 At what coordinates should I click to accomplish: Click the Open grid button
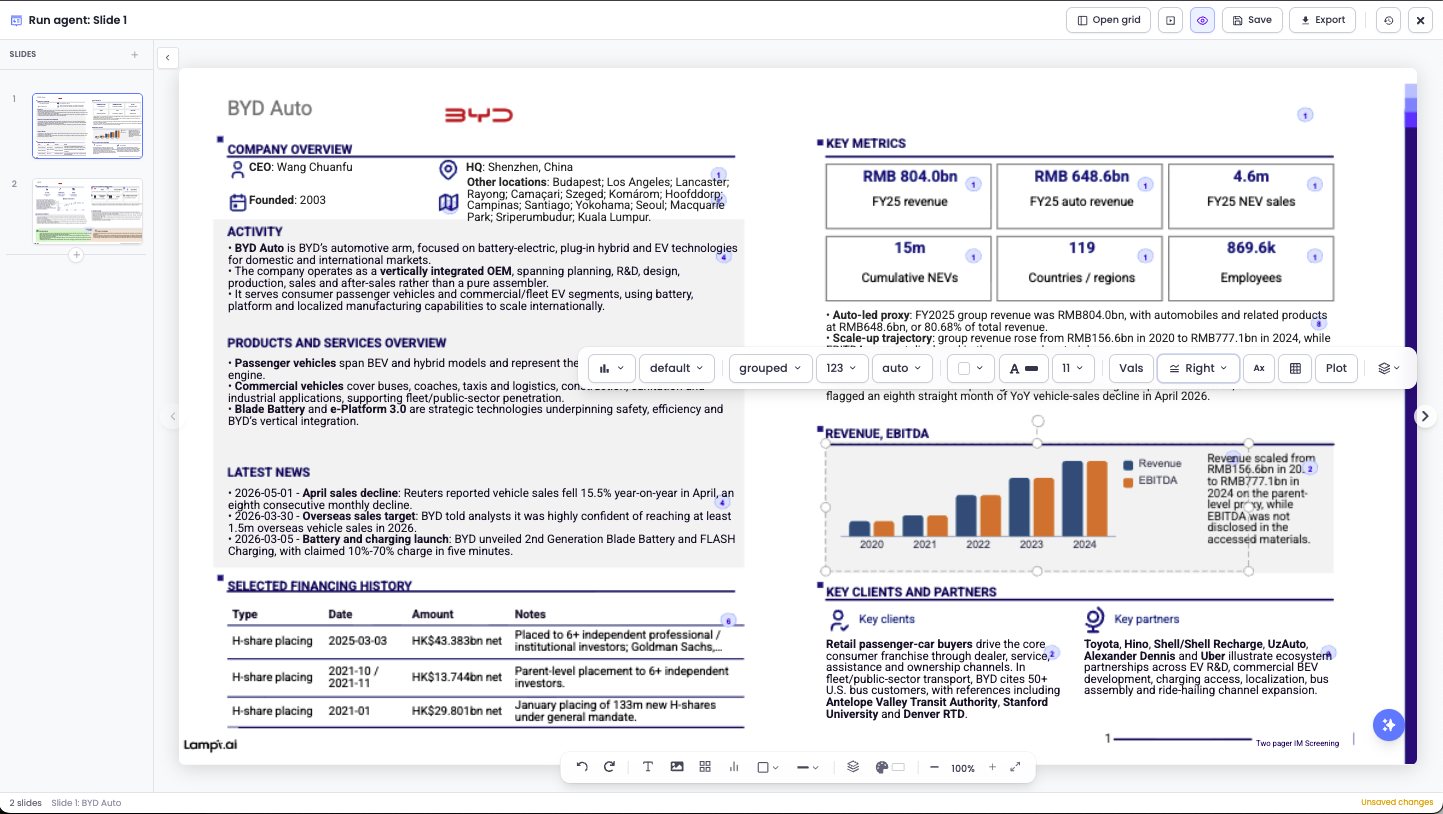[1109, 20]
